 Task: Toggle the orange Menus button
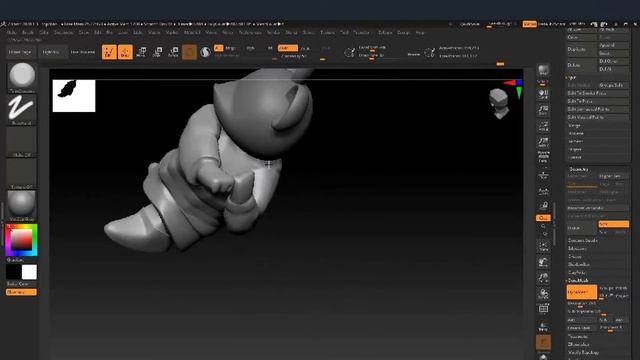tap(529, 24)
